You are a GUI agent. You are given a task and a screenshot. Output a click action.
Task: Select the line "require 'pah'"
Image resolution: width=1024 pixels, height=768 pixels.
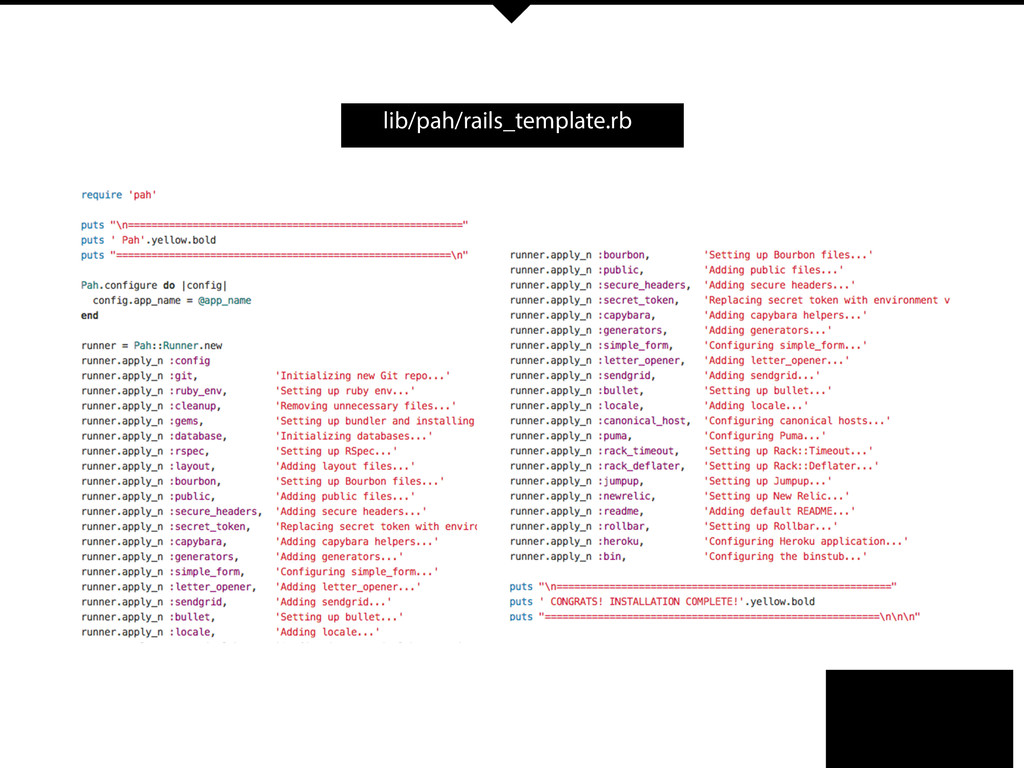[119, 195]
